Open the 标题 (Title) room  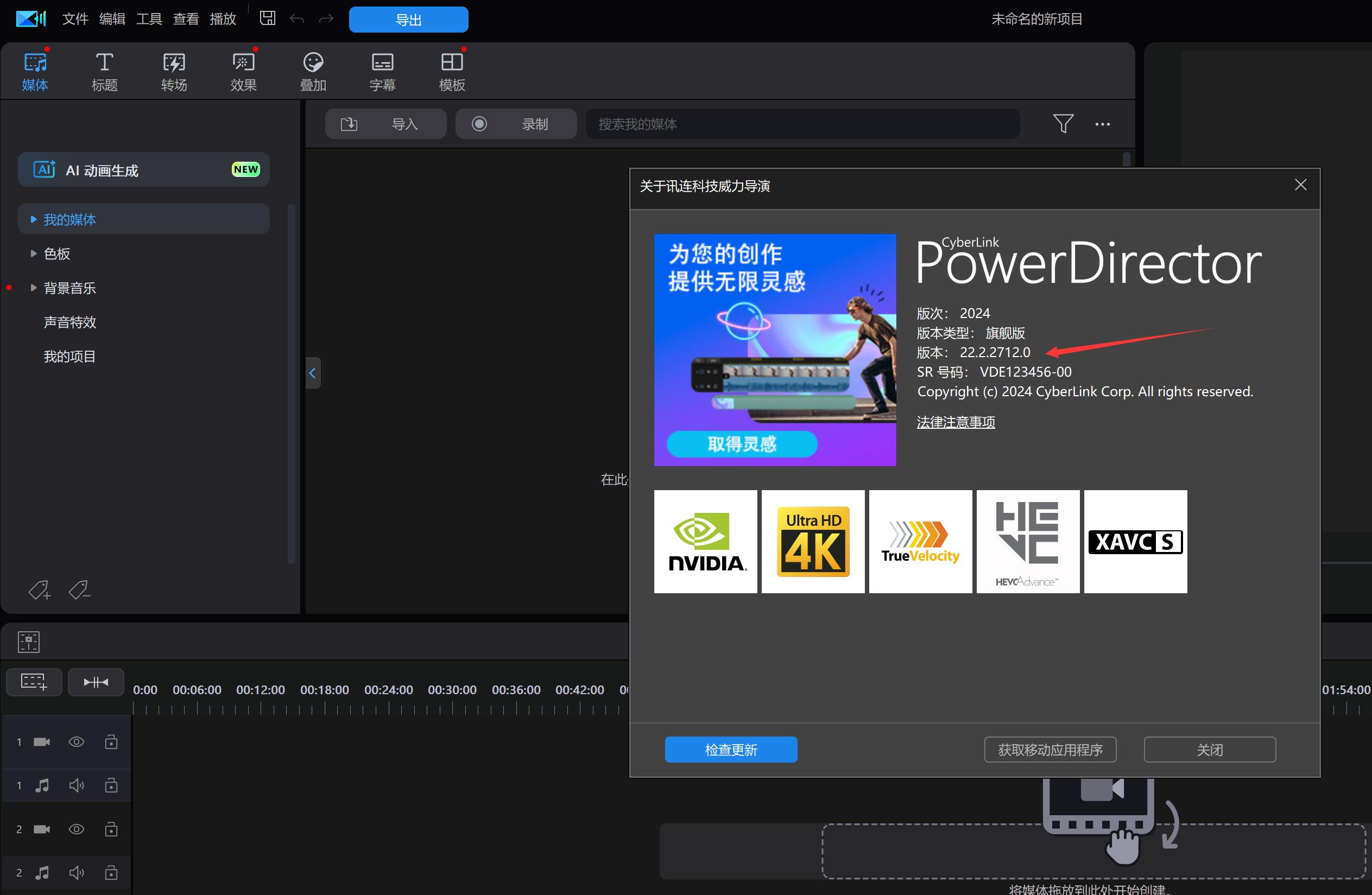tap(104, 72)
